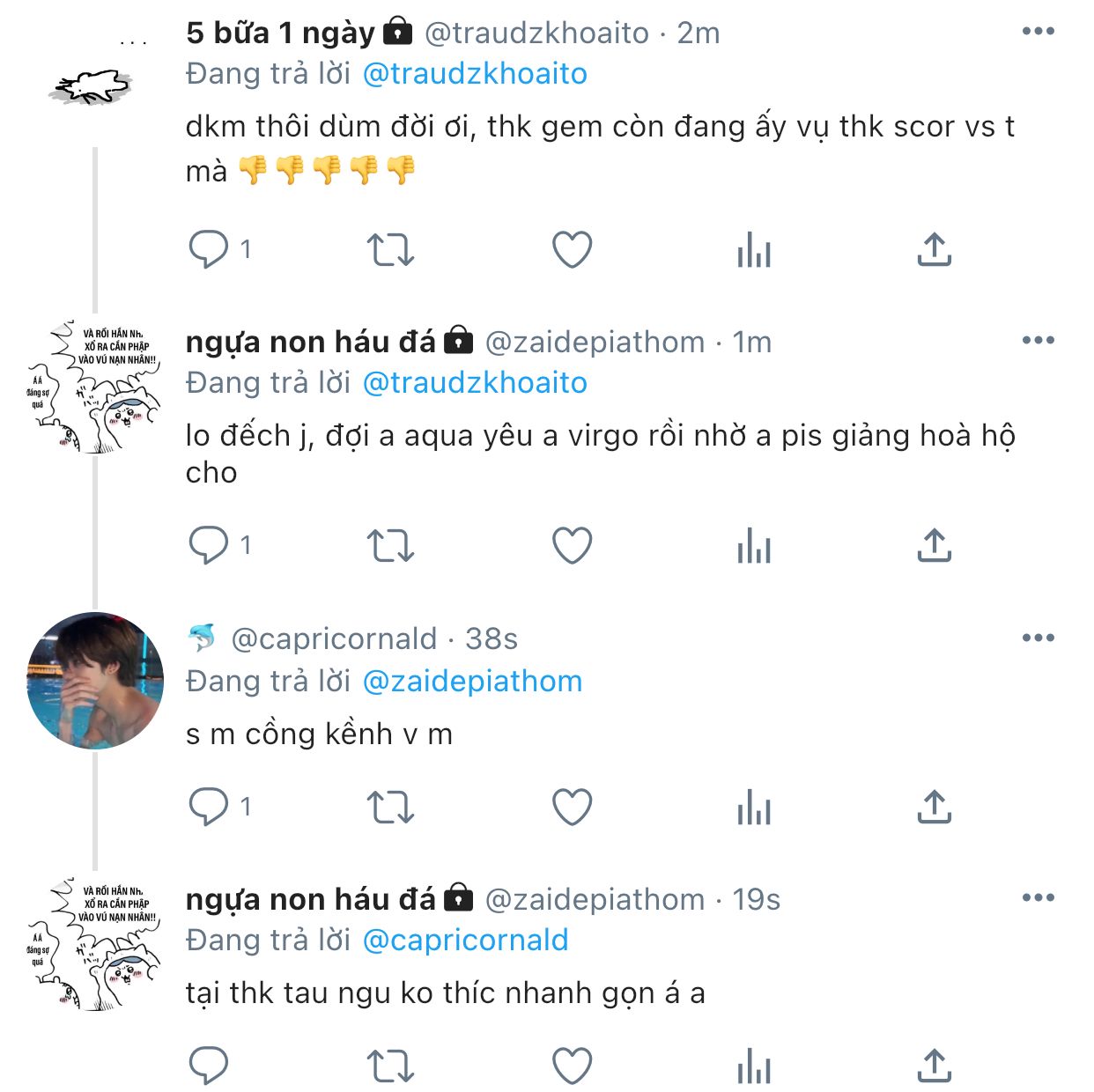Open more options on the 1m-old tweet

pyautogui.click(x=1038, y=340)
